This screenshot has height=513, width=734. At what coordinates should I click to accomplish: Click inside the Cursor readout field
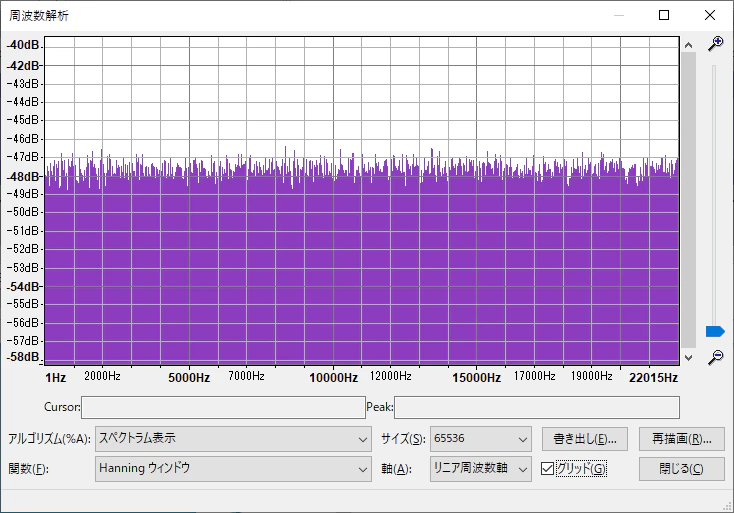point(223,407)
